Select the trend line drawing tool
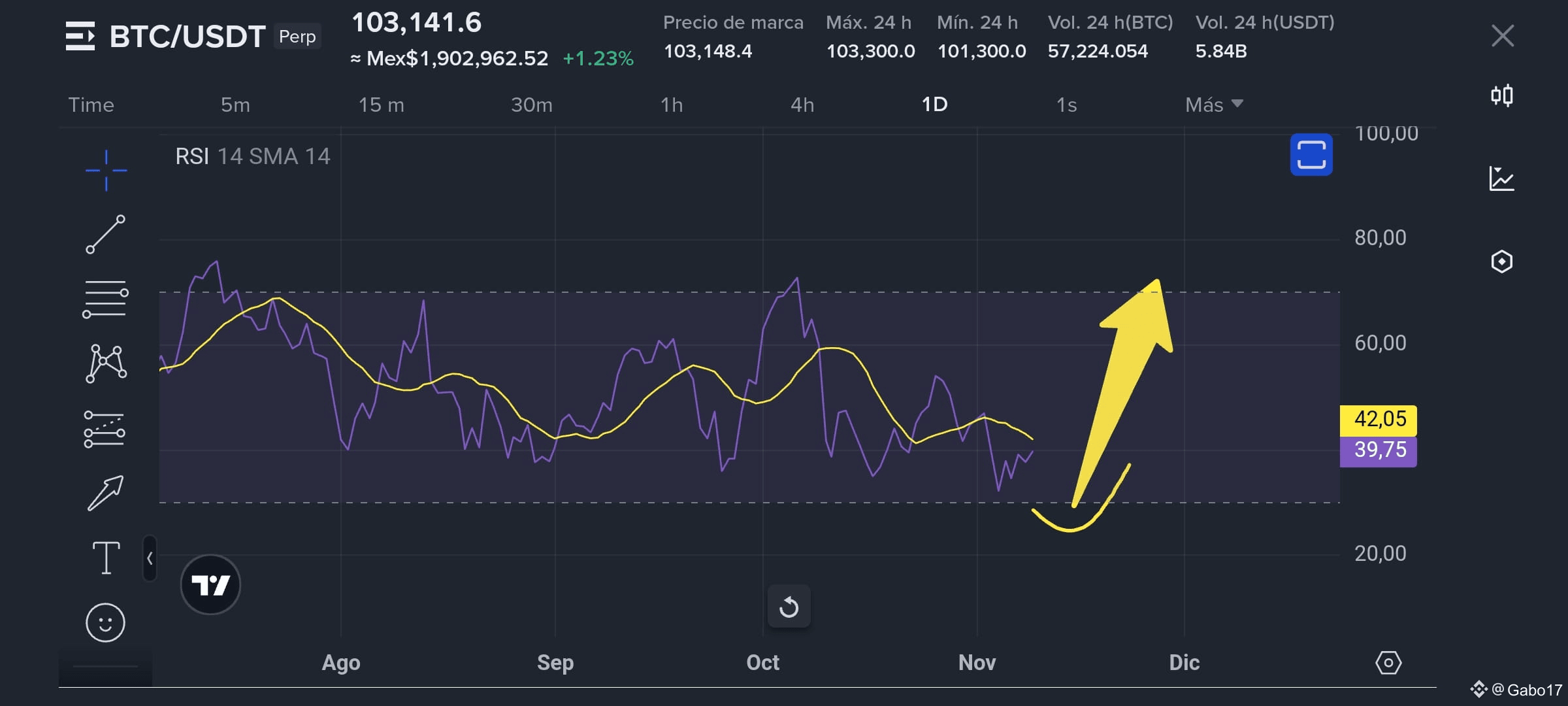1568x706 pixels. pos(106,234)
